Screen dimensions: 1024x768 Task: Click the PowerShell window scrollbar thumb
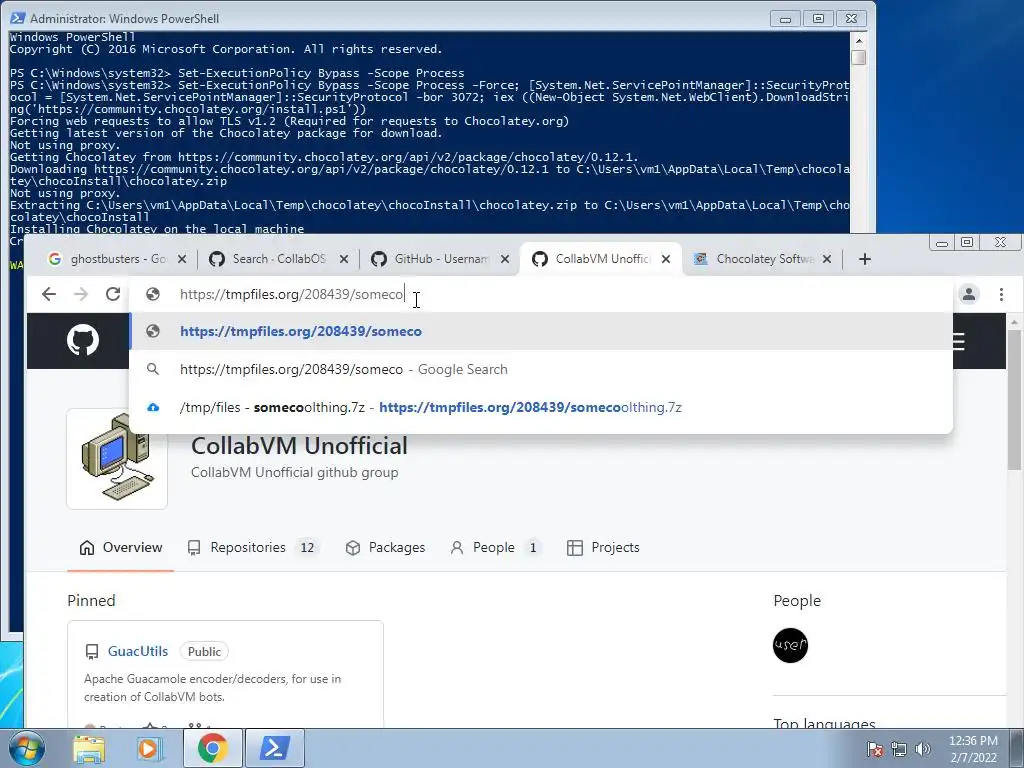point(859,57)
